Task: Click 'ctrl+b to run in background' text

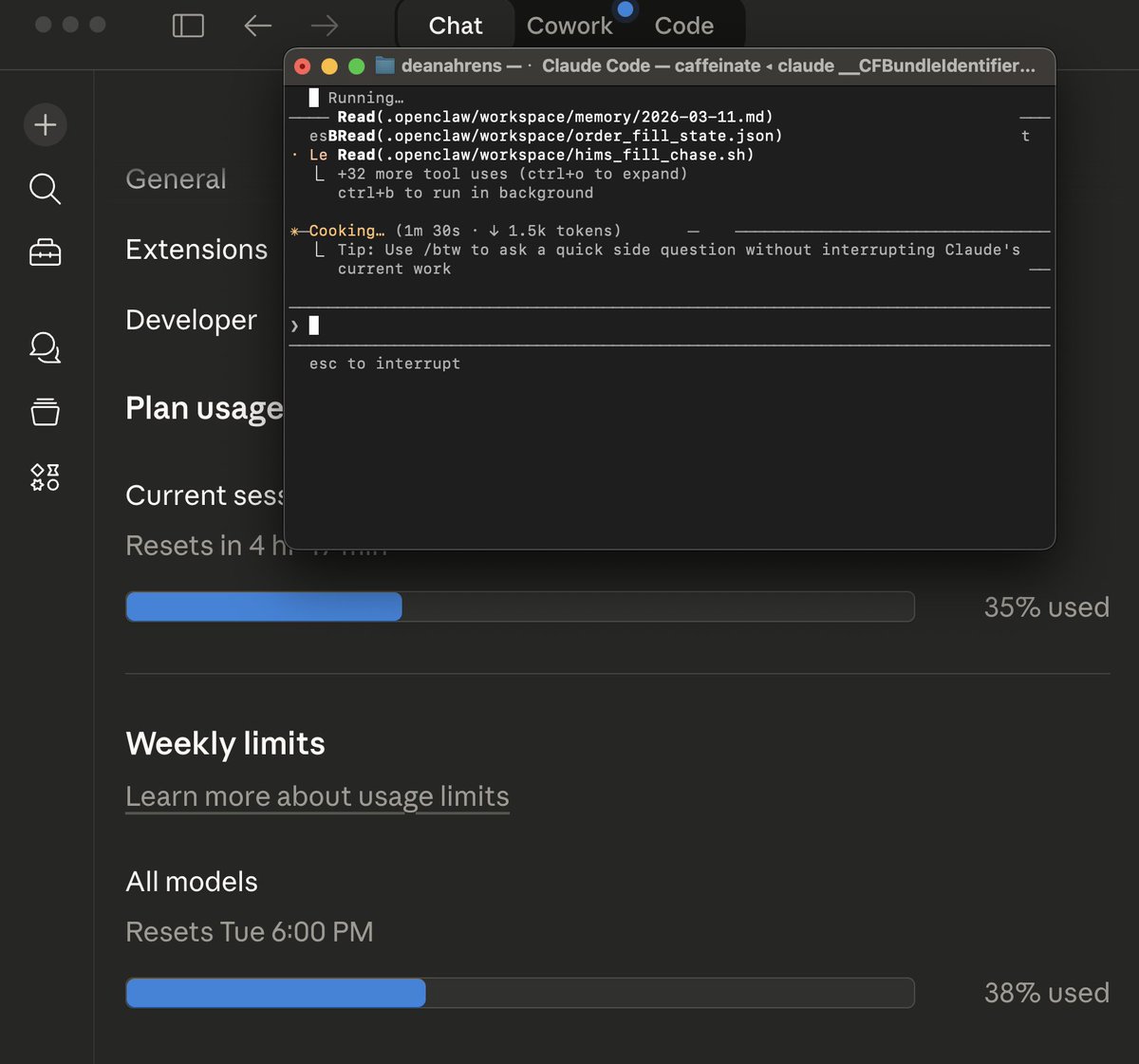Action: click(465, 193)
